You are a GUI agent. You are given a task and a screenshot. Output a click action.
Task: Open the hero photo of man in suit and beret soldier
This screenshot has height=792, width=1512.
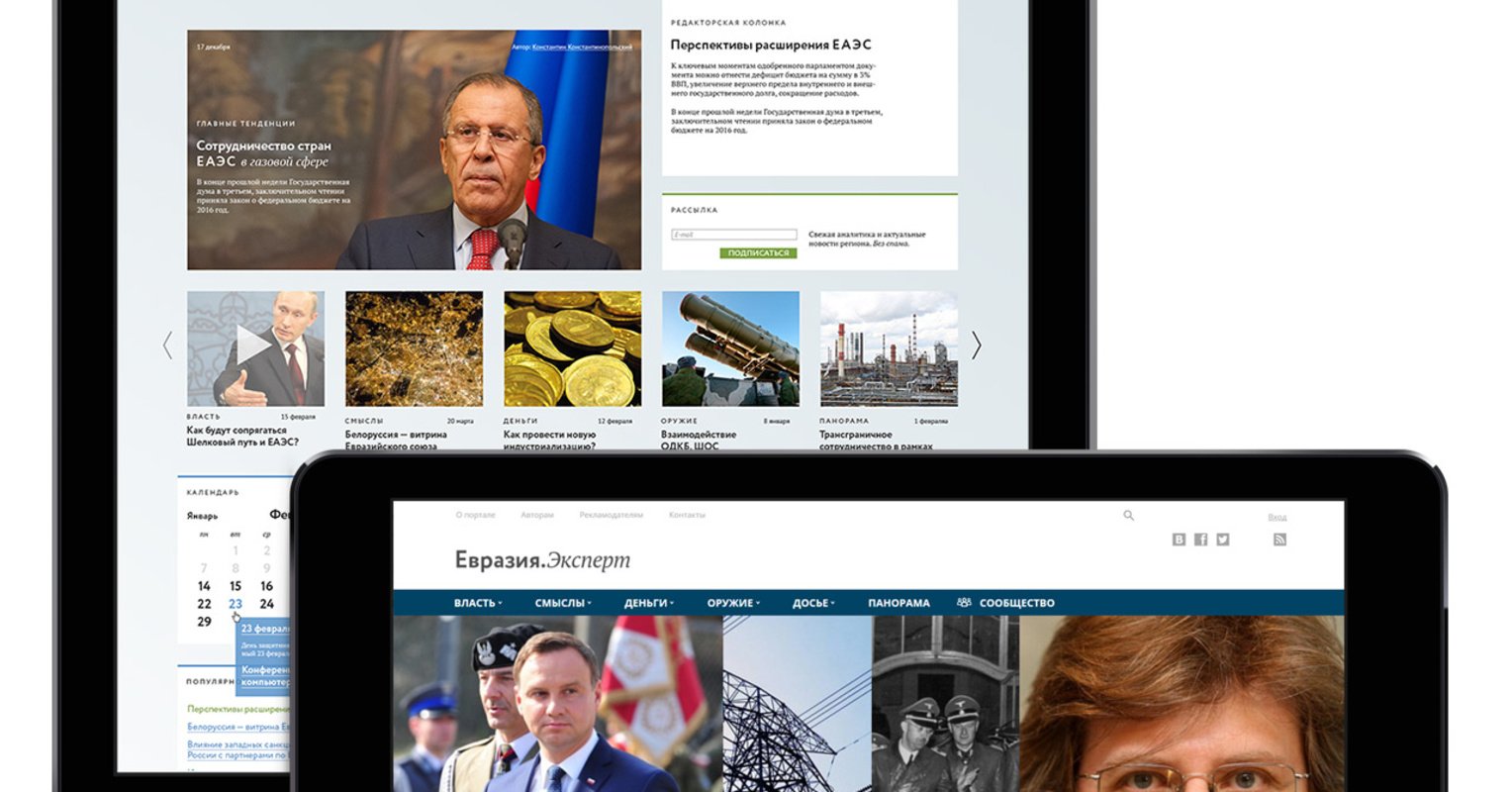click(557, 704)
